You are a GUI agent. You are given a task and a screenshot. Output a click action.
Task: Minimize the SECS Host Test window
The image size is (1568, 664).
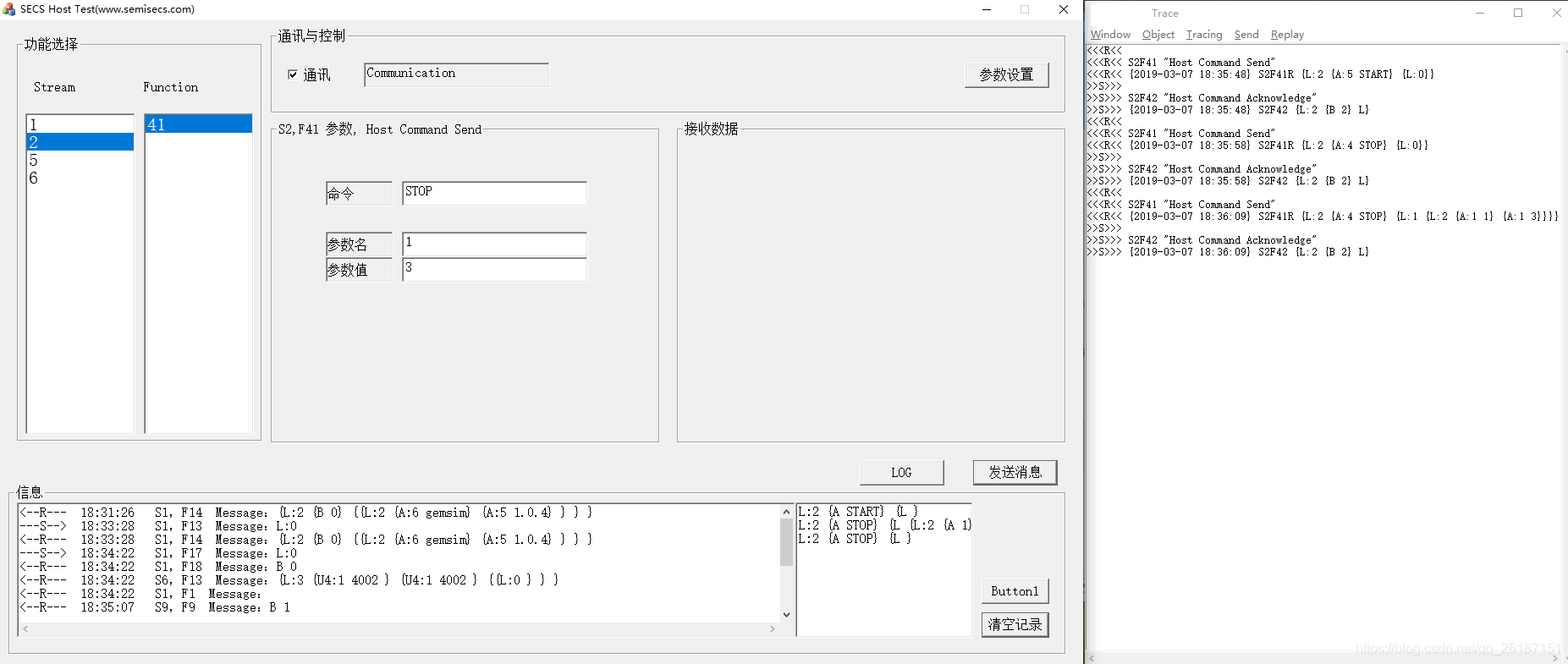pyautogui.click(x=987, y=9)
